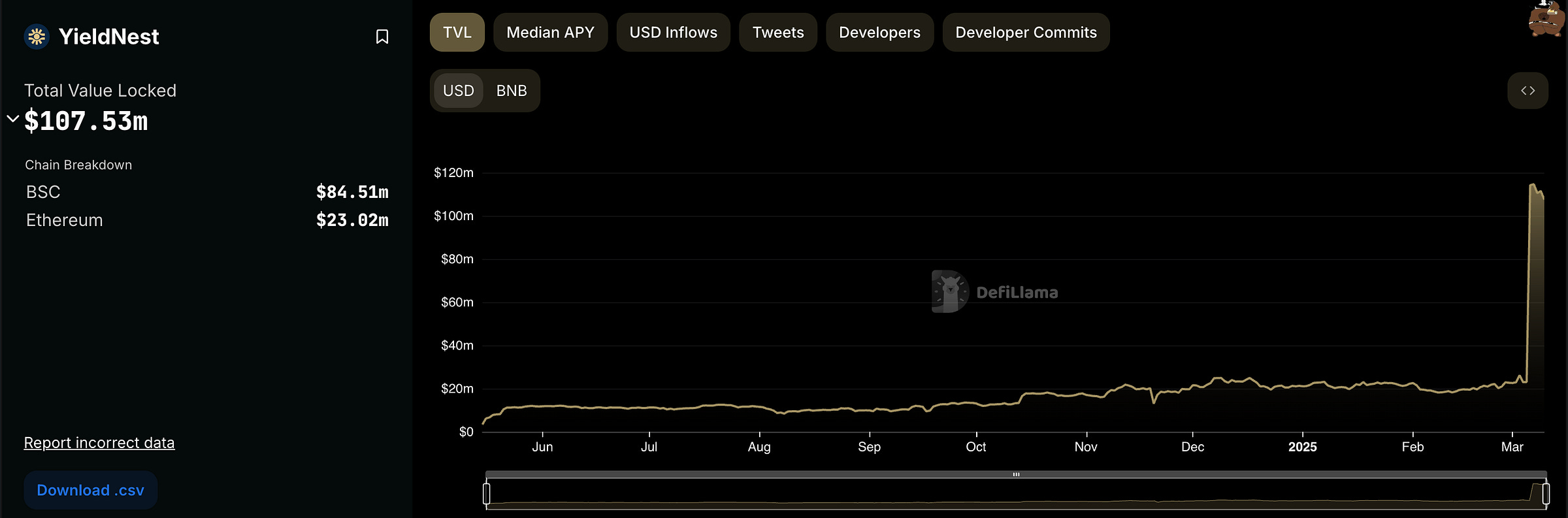This screenshot has width=1568, height=518.
Task: Click the llama avatar in the corner
Action: (1546, 18)
